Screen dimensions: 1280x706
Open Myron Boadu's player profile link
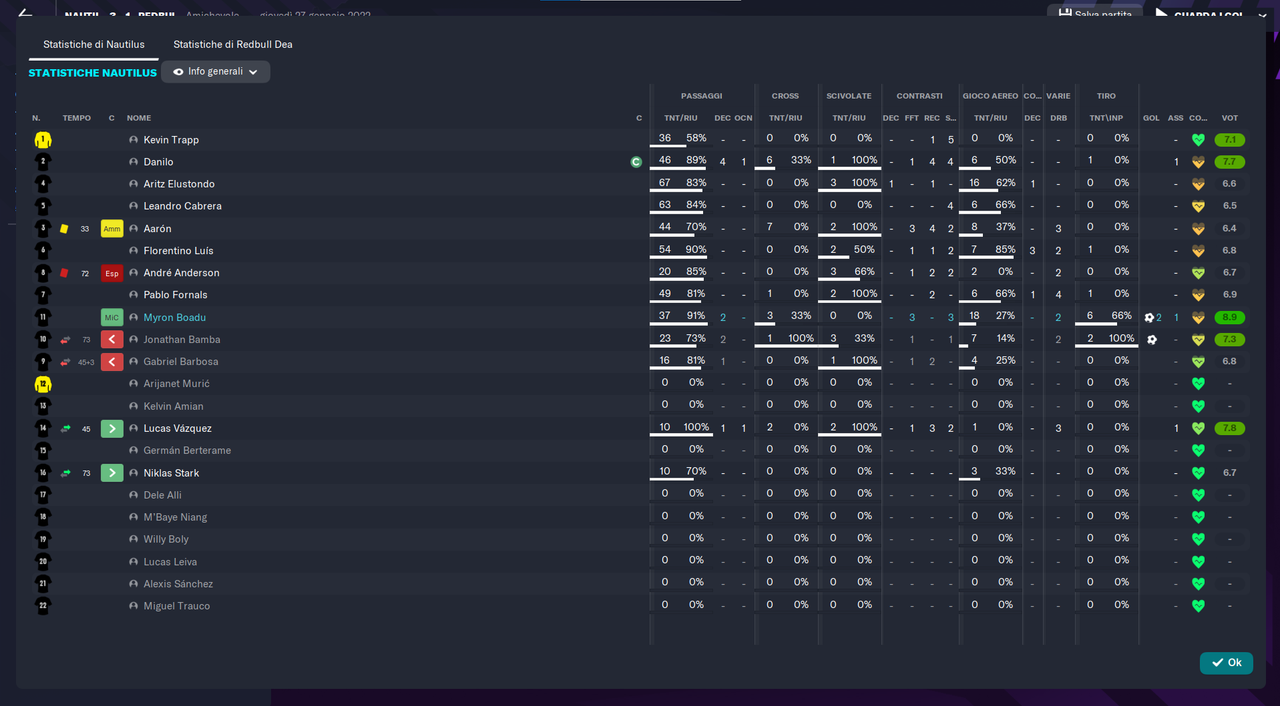(x=175, y=318)
